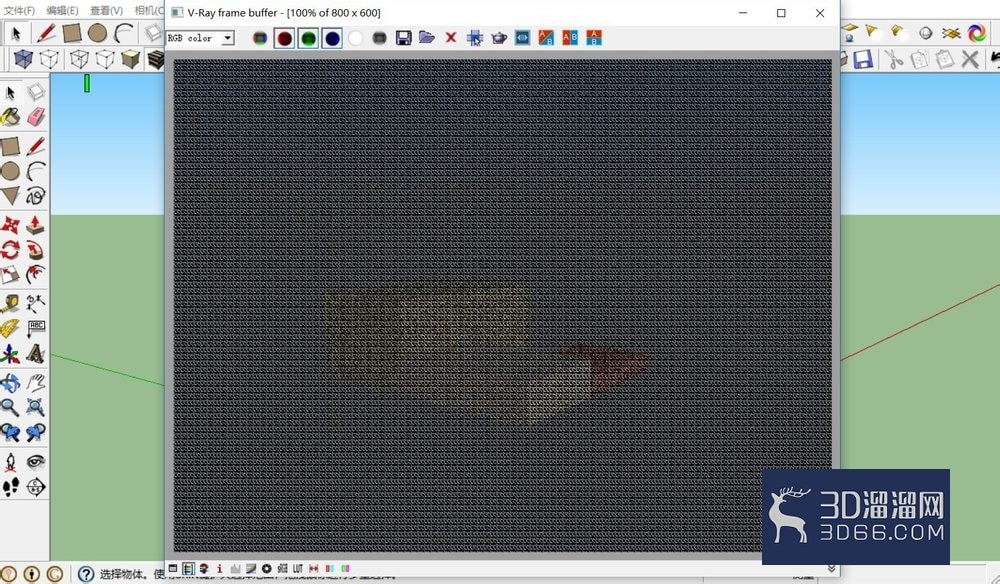1000x584 pixels.
Task: Toggle monochromatic mode in the frame buffer
Action: [379, 38]
